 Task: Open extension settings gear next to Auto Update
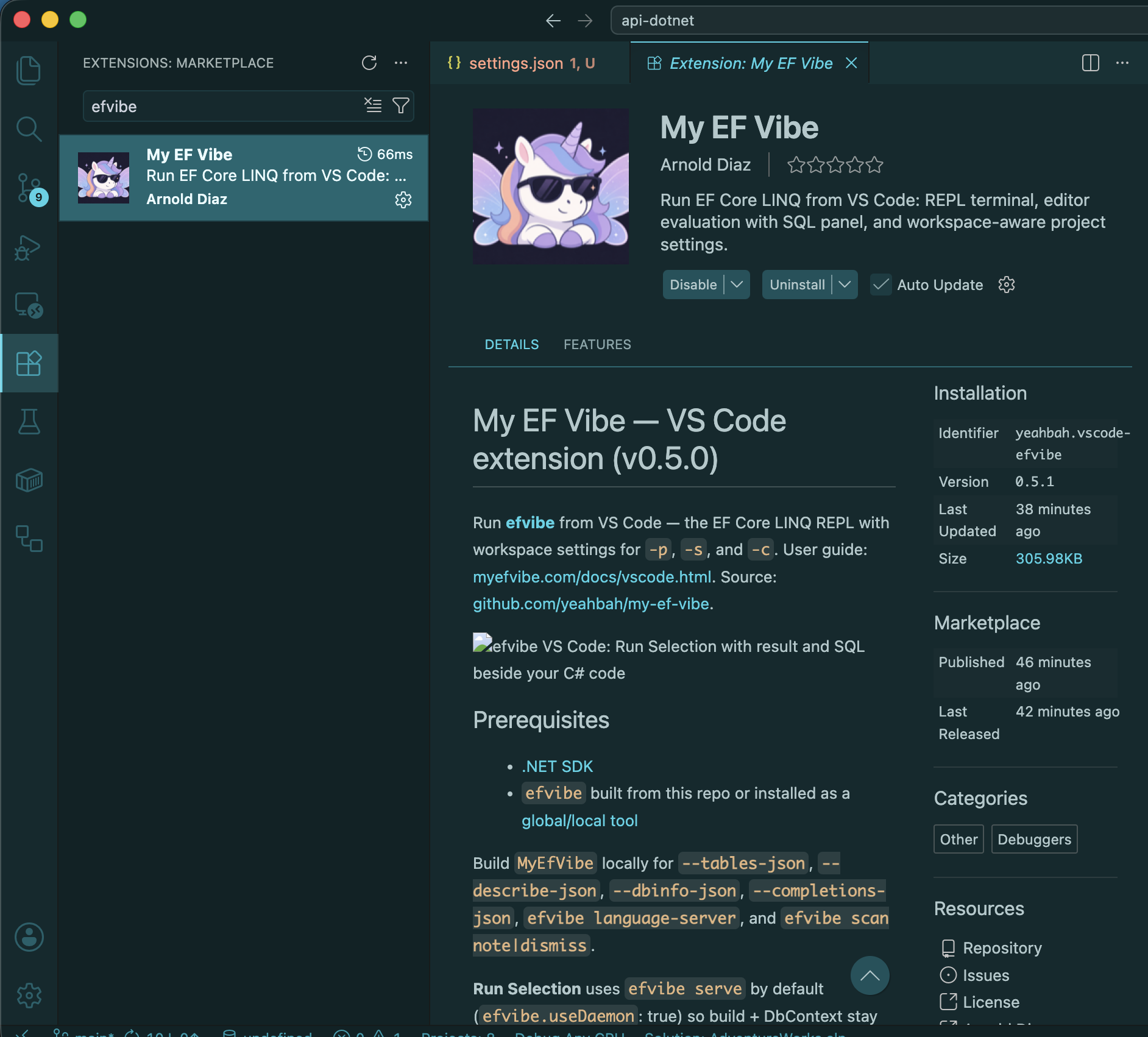pos(1007,285)
